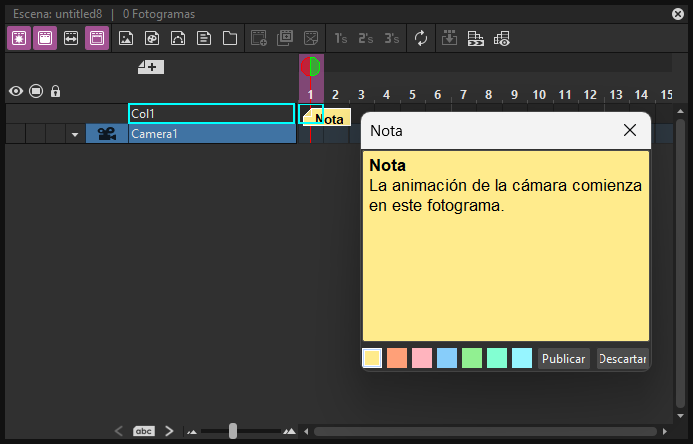Click the folder icon in the toolbar
Image resolution: width=693 pixels, height=444 pixels.
tap(230, 38)
